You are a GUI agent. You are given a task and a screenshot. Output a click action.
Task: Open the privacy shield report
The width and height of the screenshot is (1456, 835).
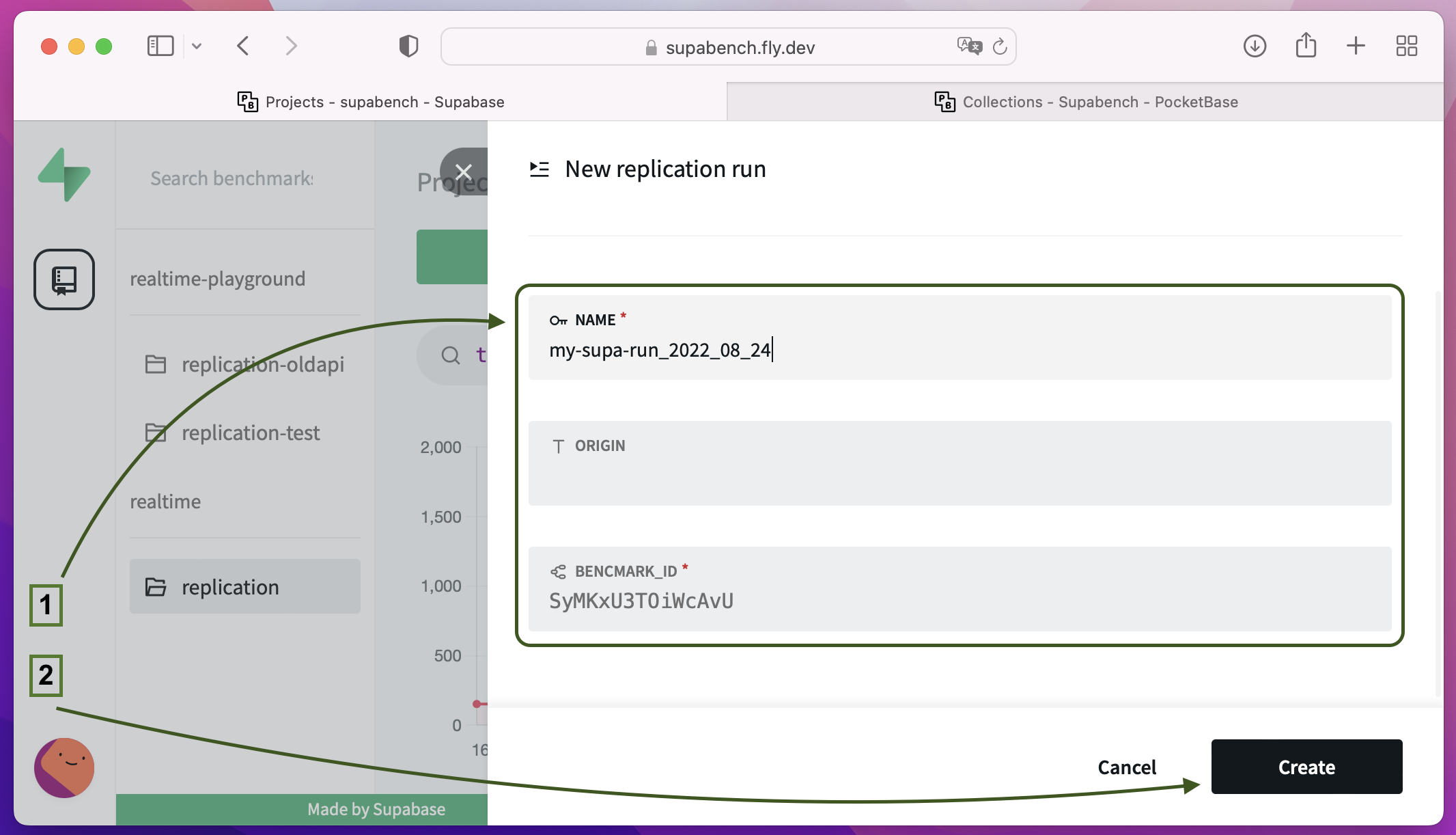point(408,46)
